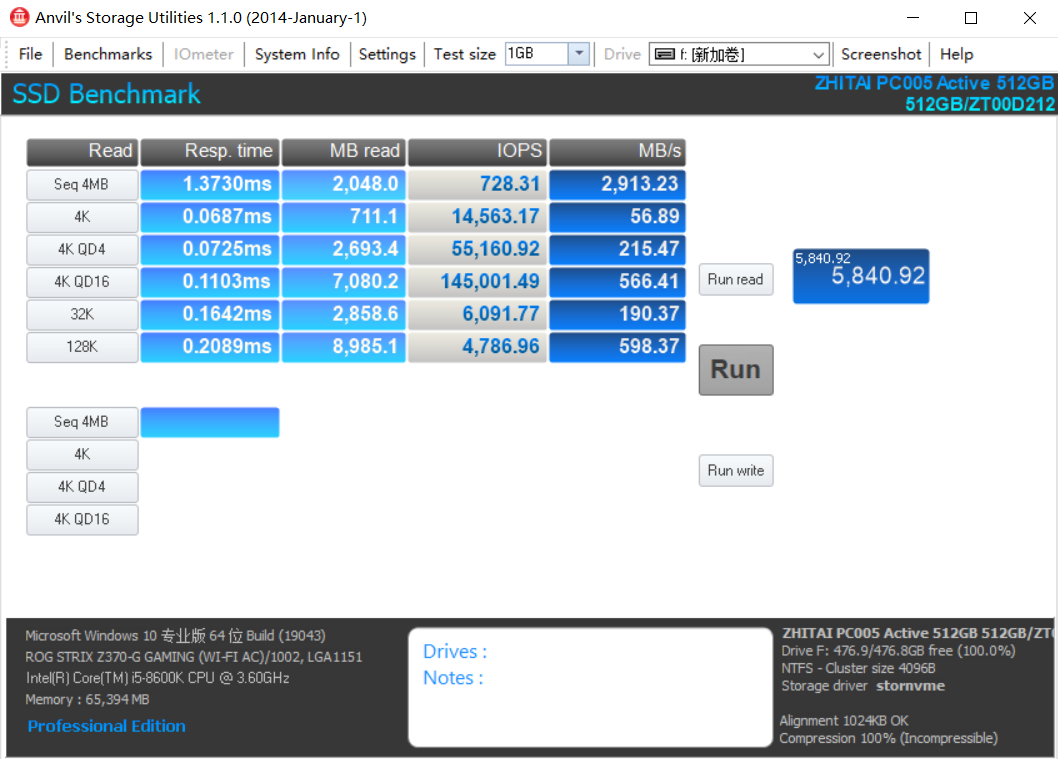Click the read 4K test button

[x=82, y=217]
